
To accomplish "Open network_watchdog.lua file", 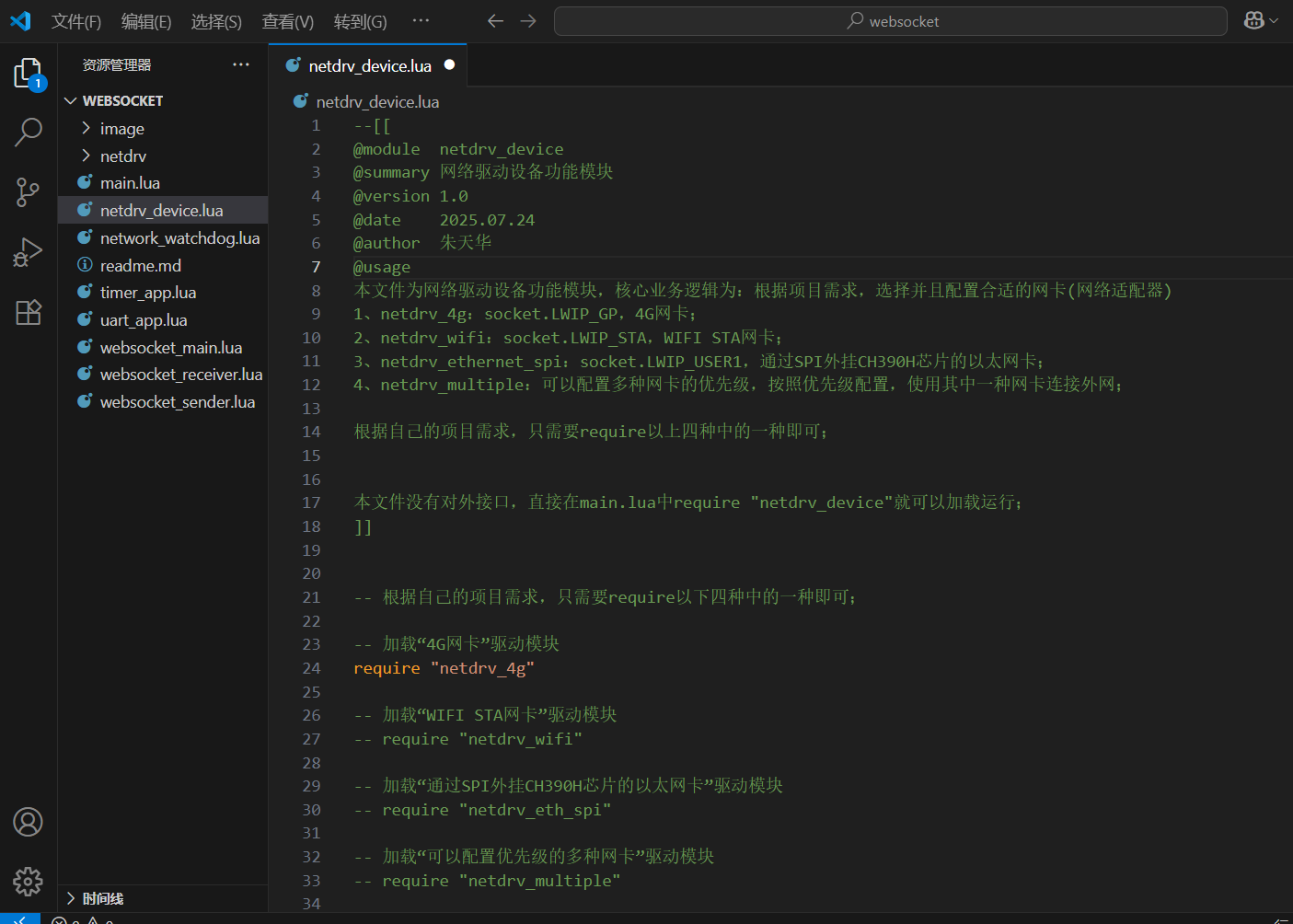I will [163, 238].
